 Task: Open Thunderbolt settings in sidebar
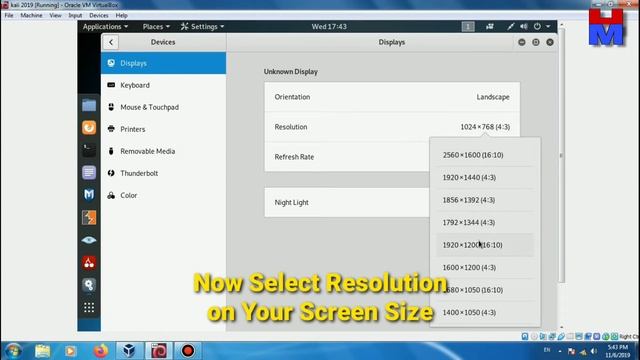163,173
